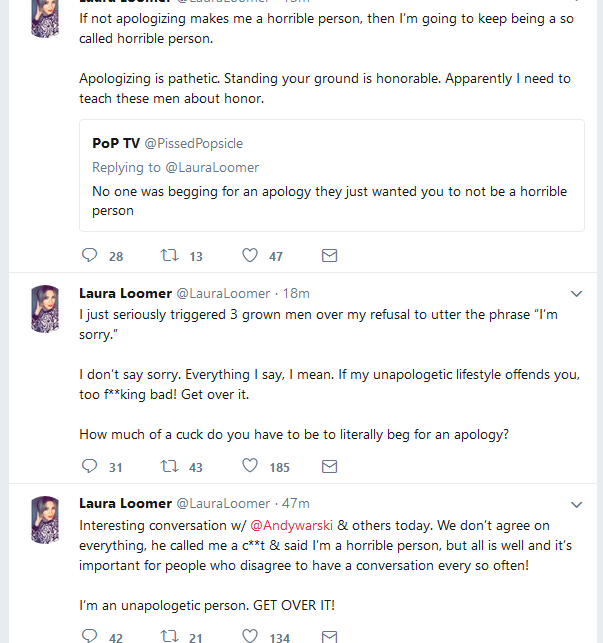Send quoted PoP TV tweet via direct message
The image size is (603, 643).
pyautogui.click(x=329, y=255)
